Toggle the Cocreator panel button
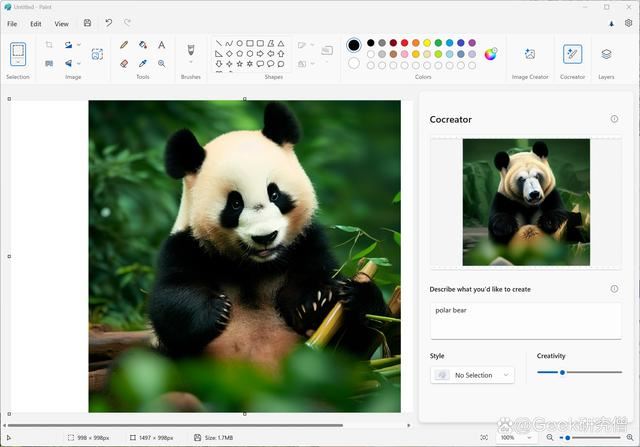Image resolution: width=640 pixels, height=447 pixels. 572,54
